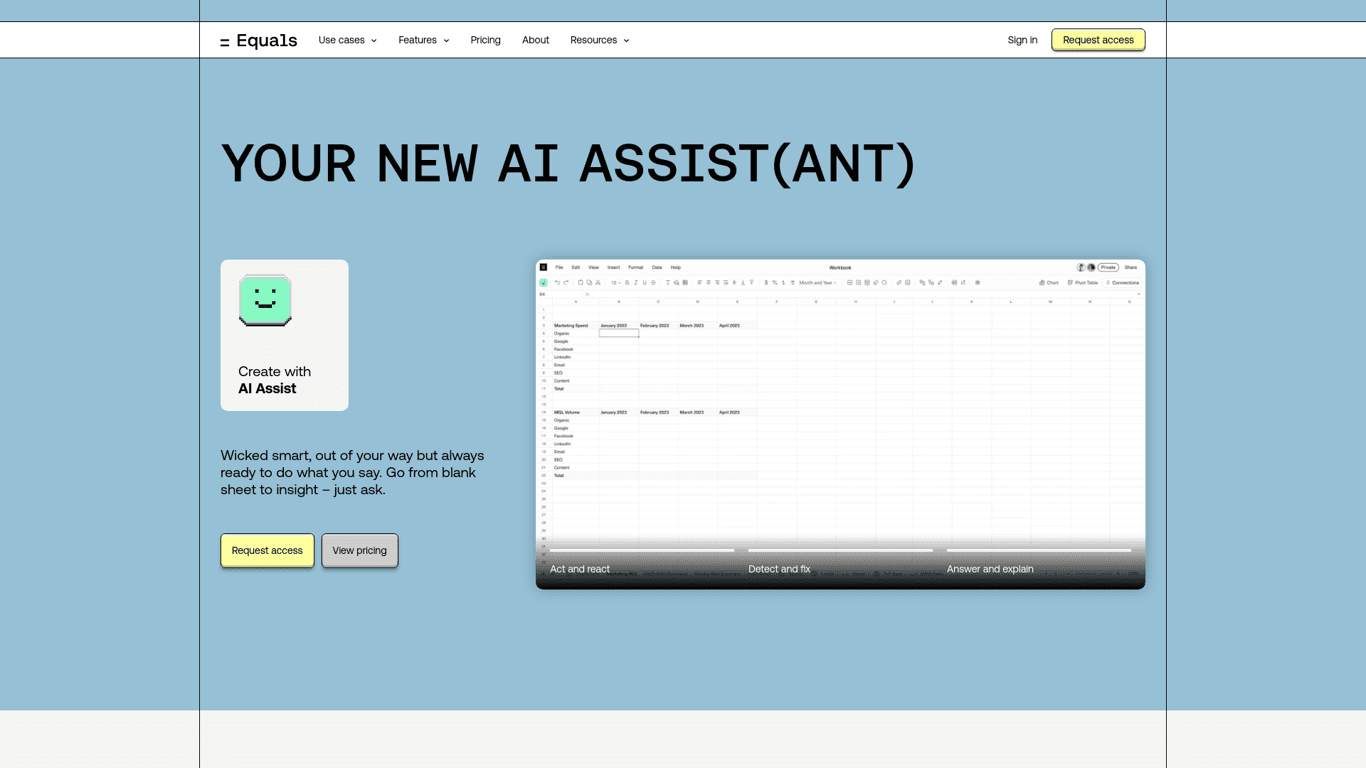Click the user avatar beside Private

[x=1081, y=268]
